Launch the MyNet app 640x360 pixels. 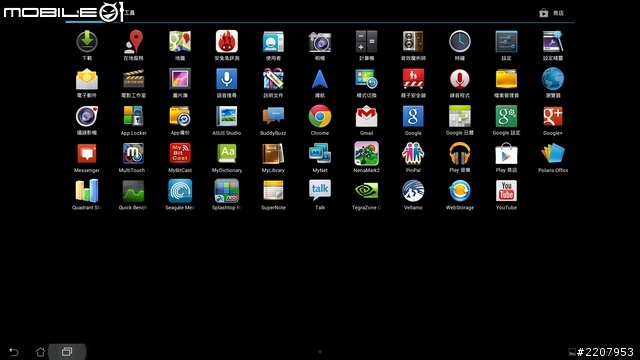(320, 154)
